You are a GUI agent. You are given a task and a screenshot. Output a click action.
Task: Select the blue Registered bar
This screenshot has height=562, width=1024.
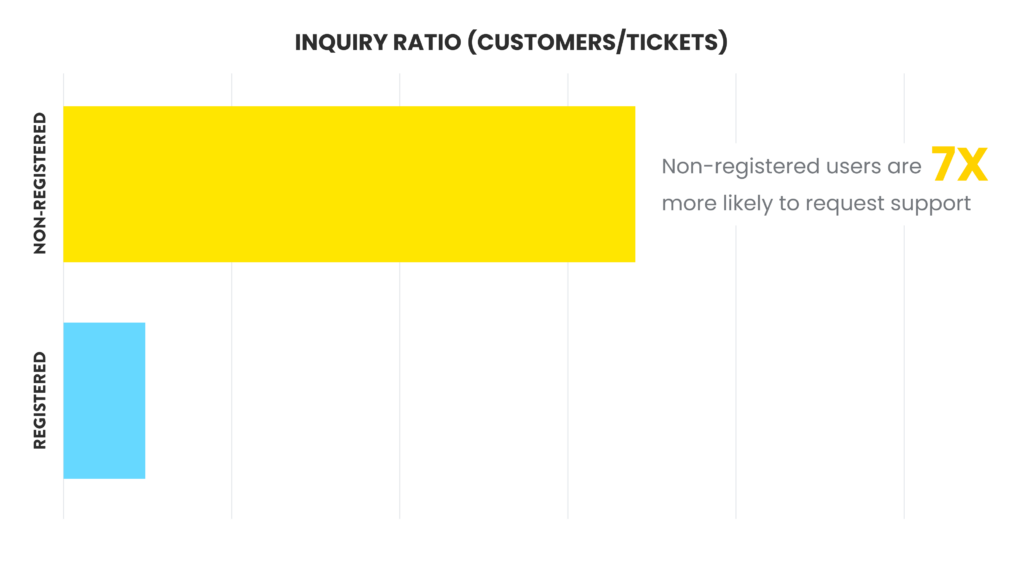tap(104, 401)
